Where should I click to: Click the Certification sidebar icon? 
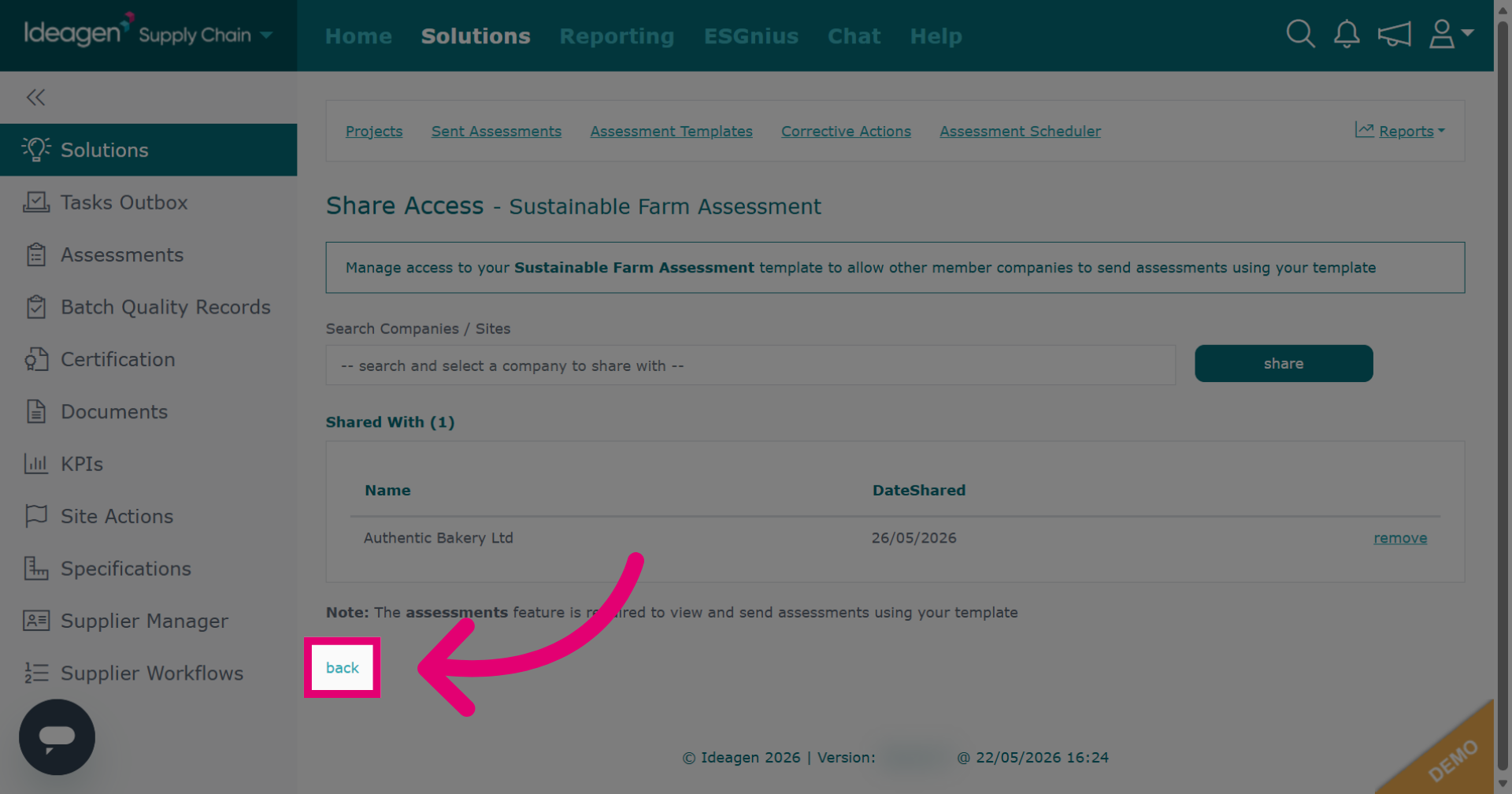coord(36,359)
